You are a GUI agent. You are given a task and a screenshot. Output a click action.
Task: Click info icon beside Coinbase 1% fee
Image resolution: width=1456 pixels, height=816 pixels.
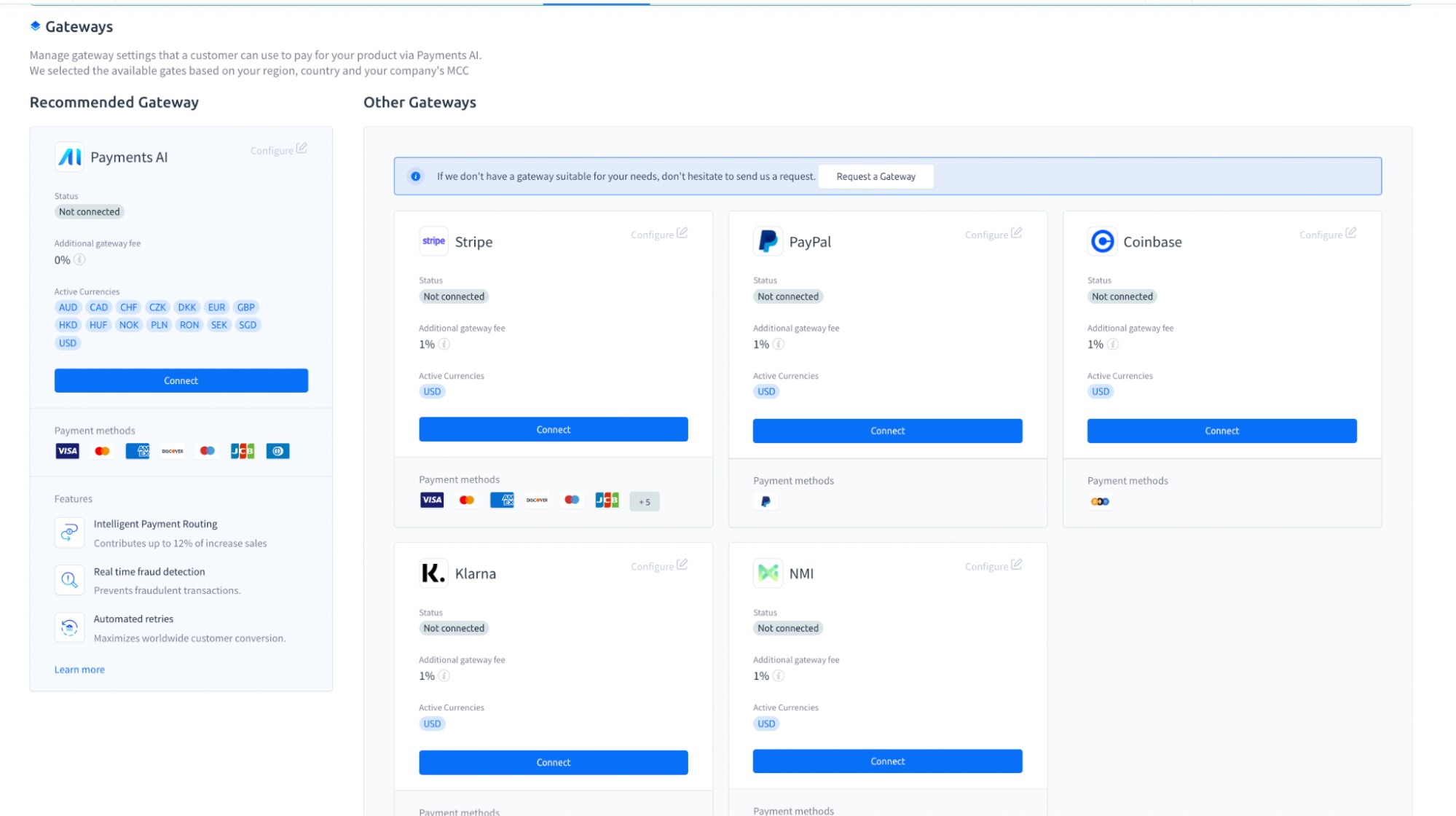pos(1113,344)
